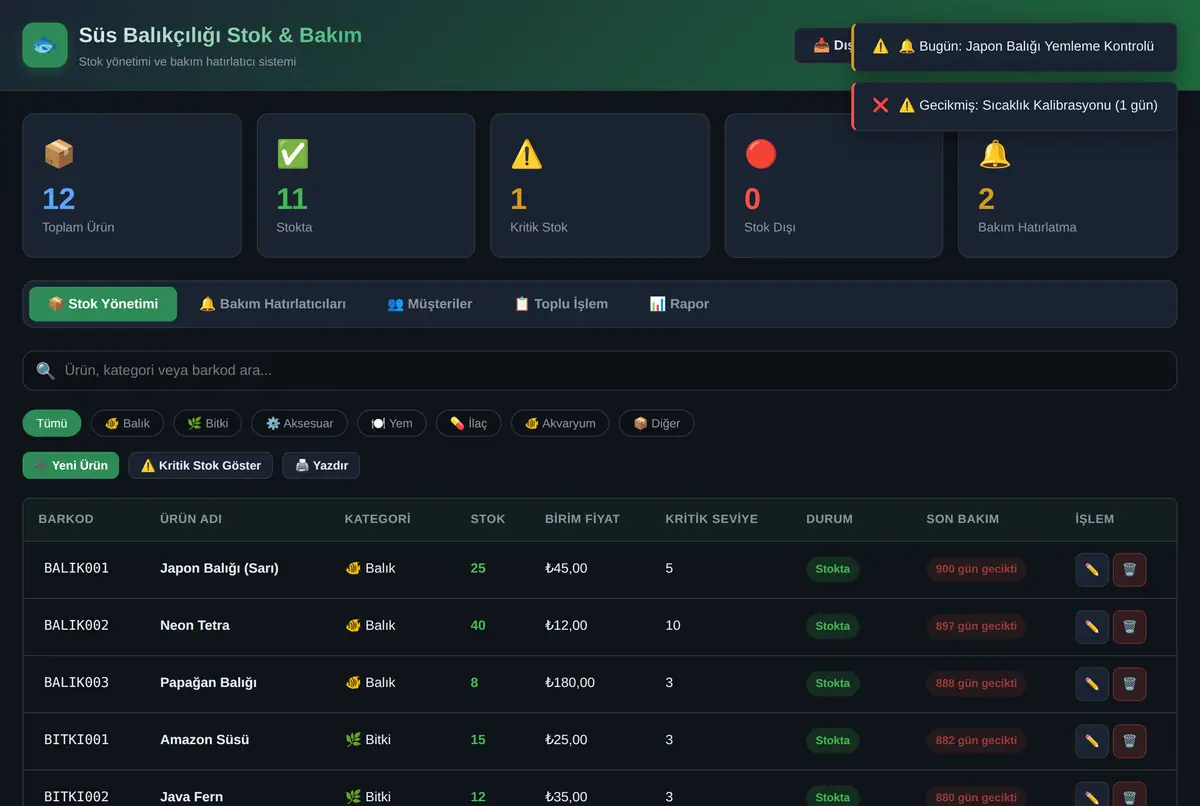Open the Bakım Hatırlatıcıları tab
Viewport: 1200px width, 806px height.
(x=273, y=304)
